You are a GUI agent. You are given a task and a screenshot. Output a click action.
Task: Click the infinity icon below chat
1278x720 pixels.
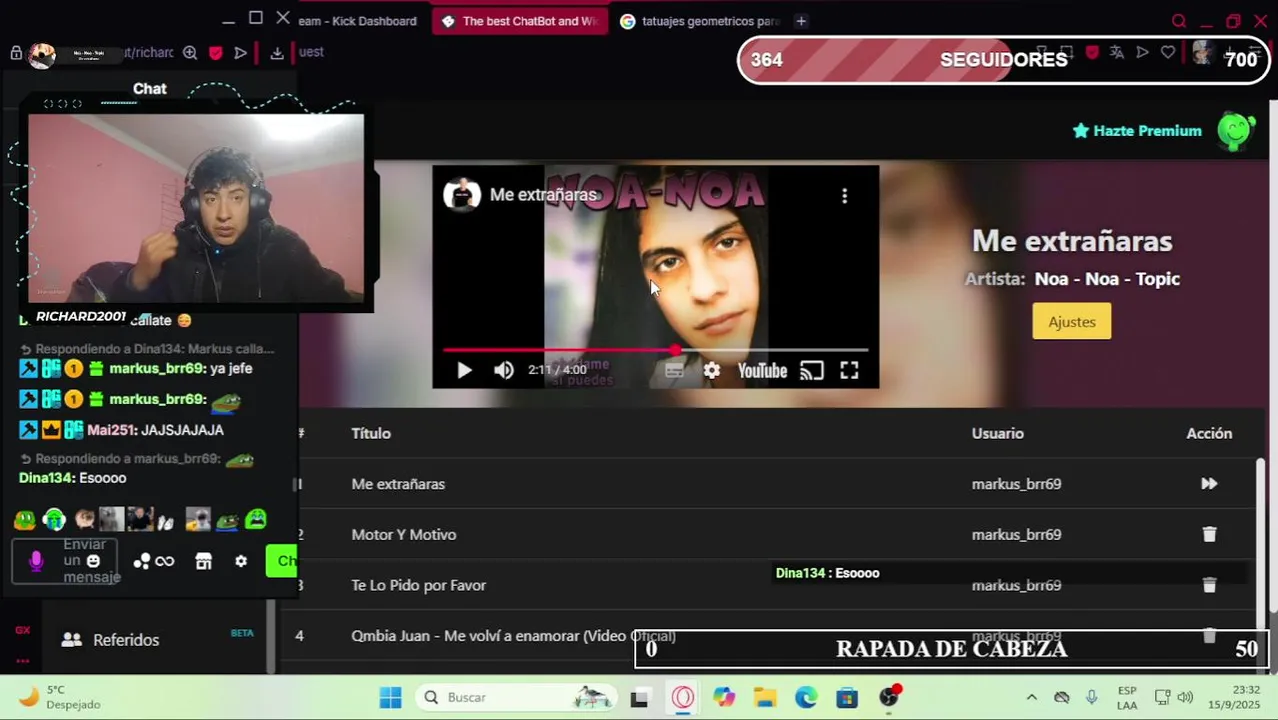[165, 562]
